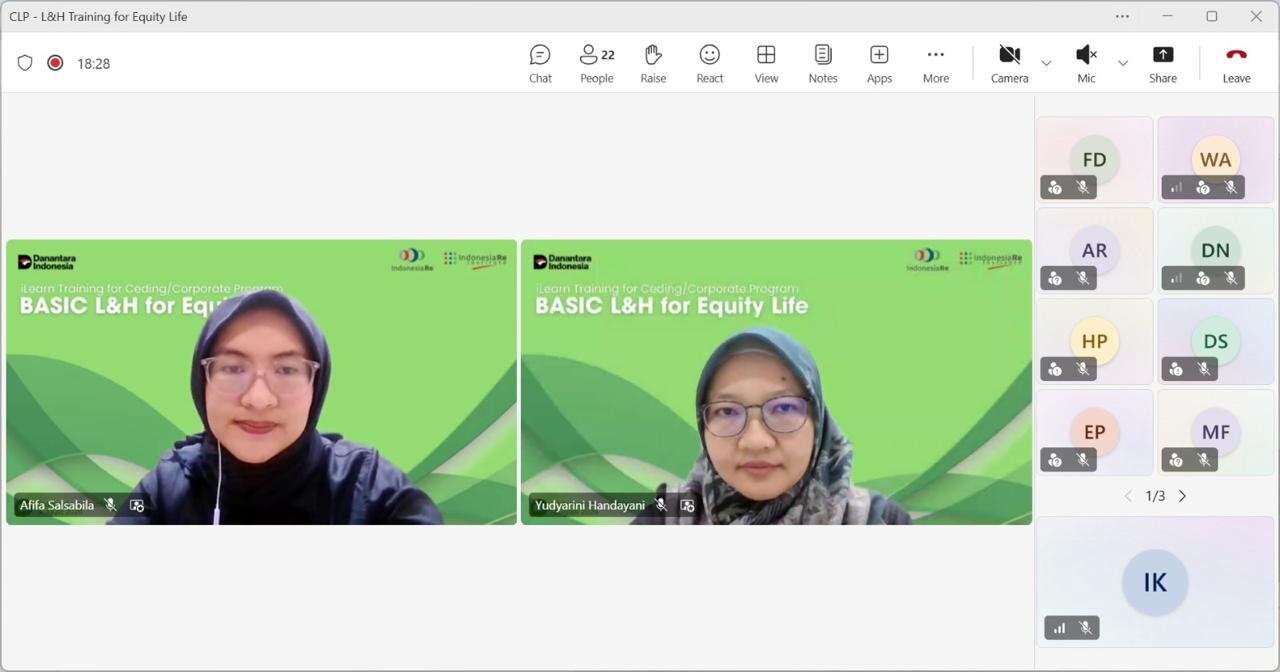This screenshot has height=672, width=1280.
Task: Select the DS participant avatar
Action: coord(1215,341)
